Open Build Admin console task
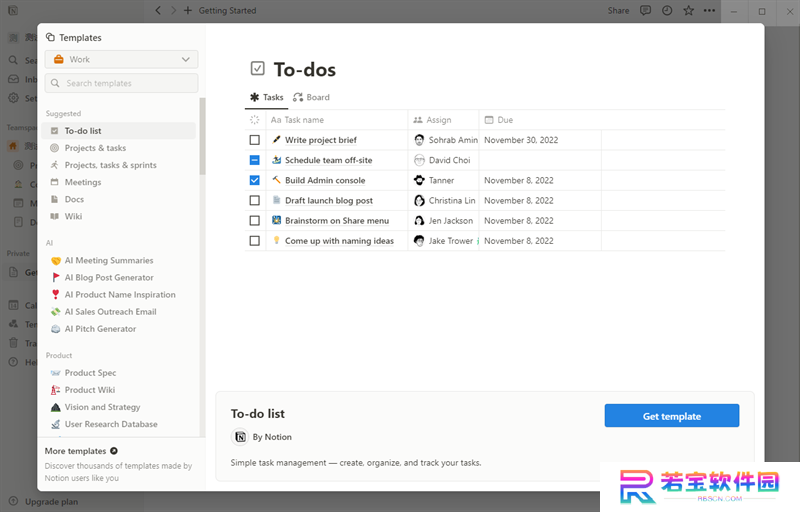This screenshot has height=512, width=800. (325, 180)
